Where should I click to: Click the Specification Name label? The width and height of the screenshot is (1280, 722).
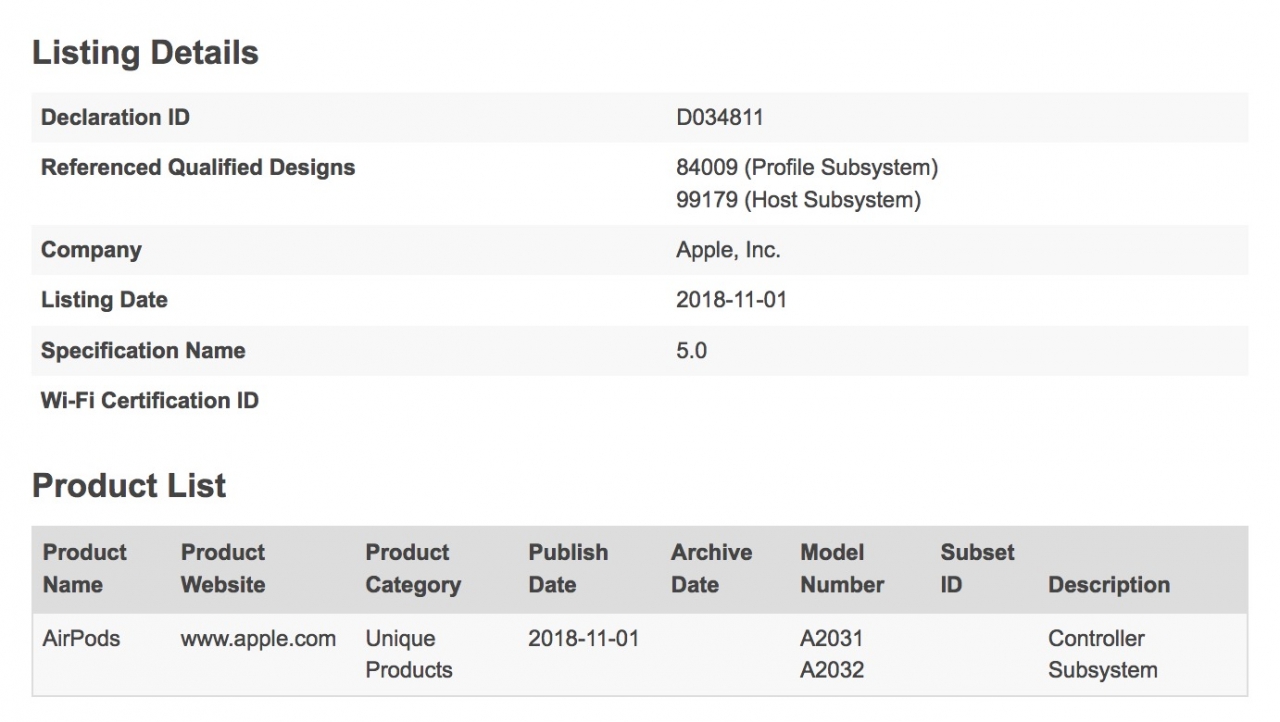tap(143, 350)
